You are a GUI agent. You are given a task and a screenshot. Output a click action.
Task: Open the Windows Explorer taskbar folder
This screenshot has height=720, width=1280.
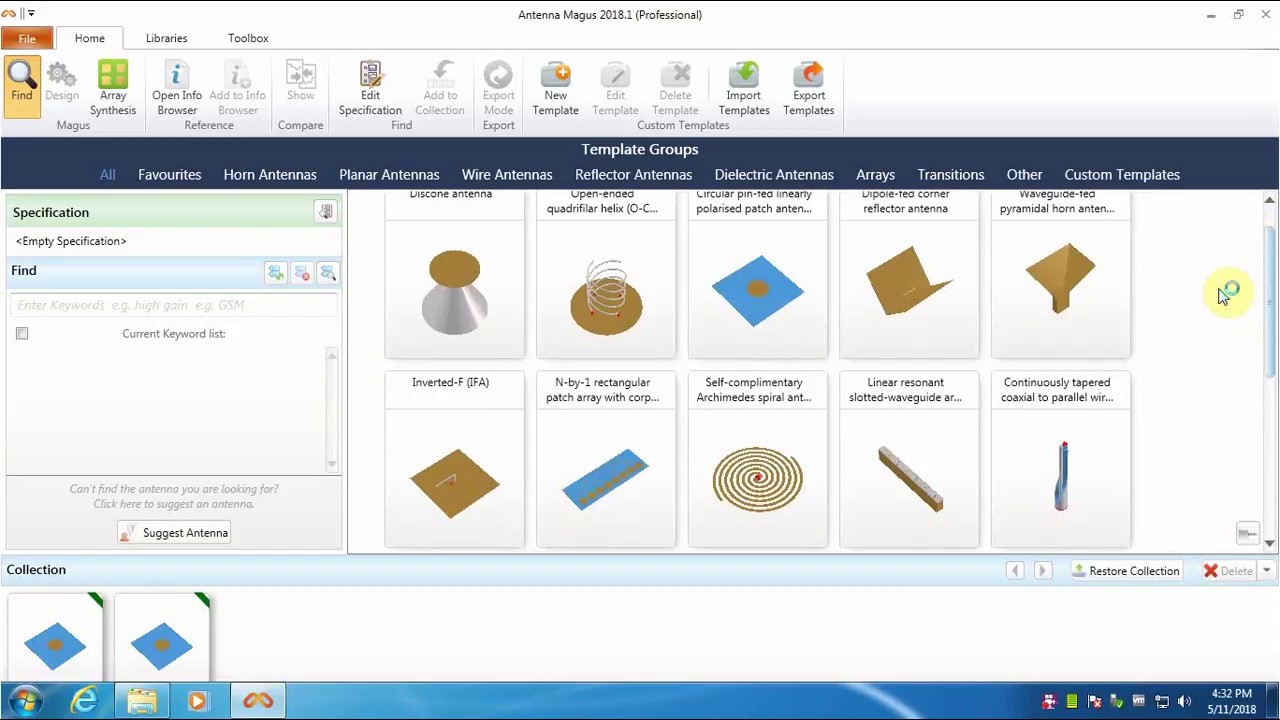pos(141,701)
